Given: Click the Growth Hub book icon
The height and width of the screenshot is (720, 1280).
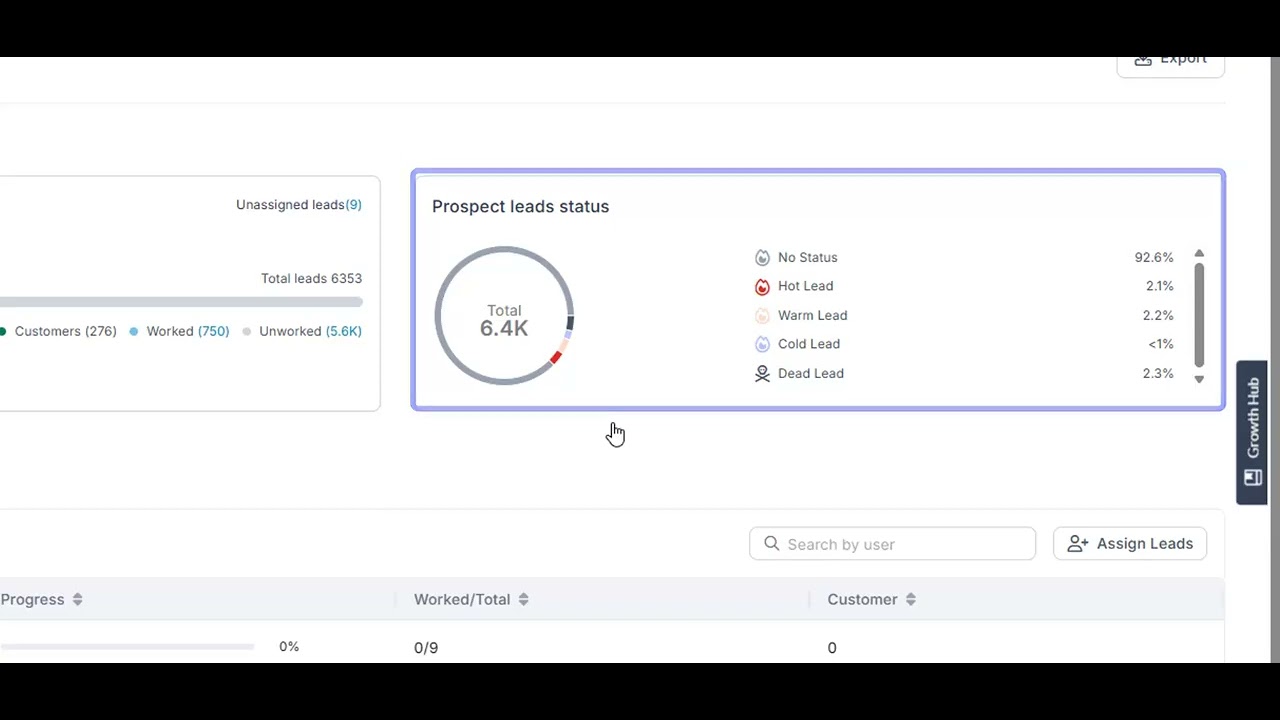Looking at the screenshot, I should tap(1253, 478).
